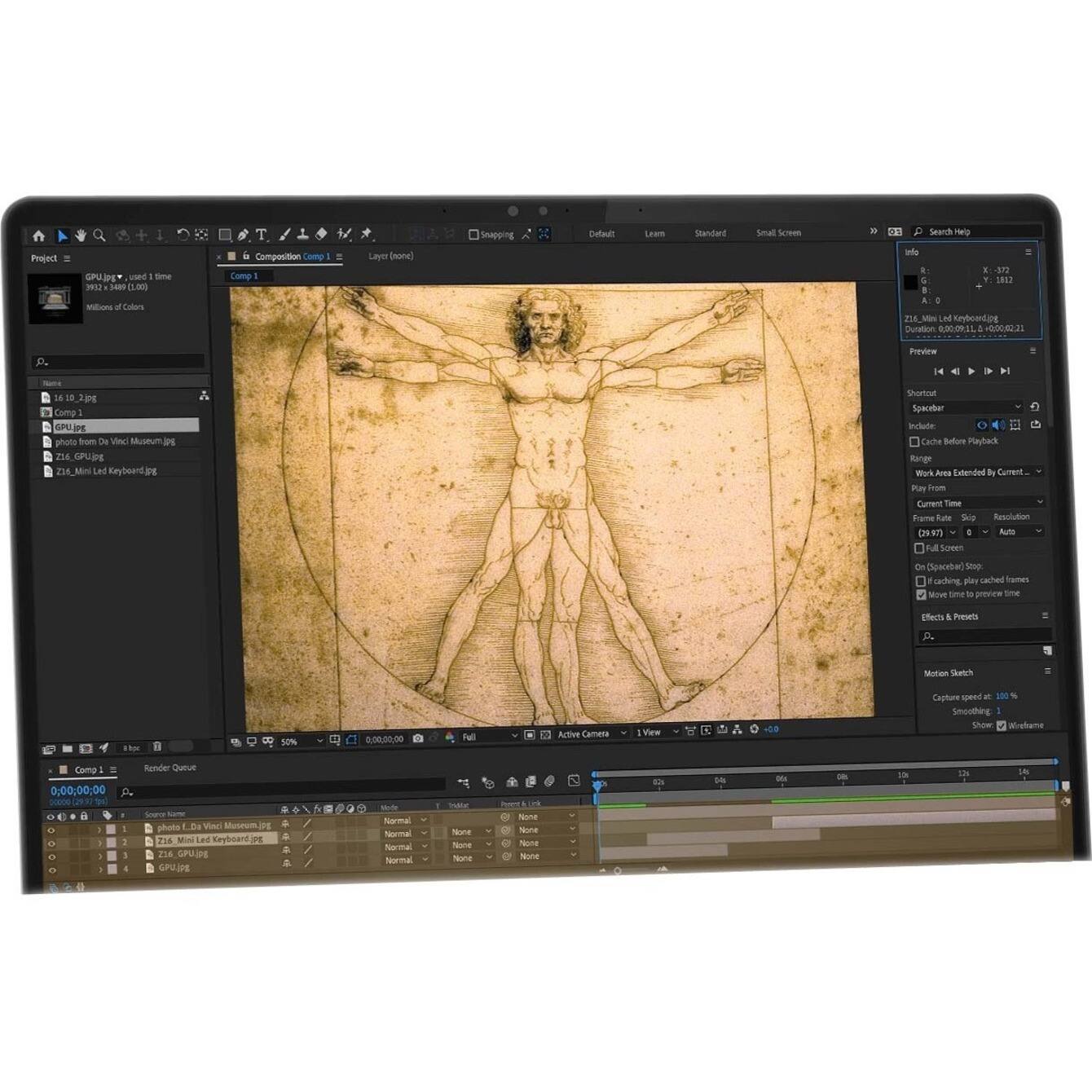
Task: Select the Brush tool
Action: tap(284, 235)
